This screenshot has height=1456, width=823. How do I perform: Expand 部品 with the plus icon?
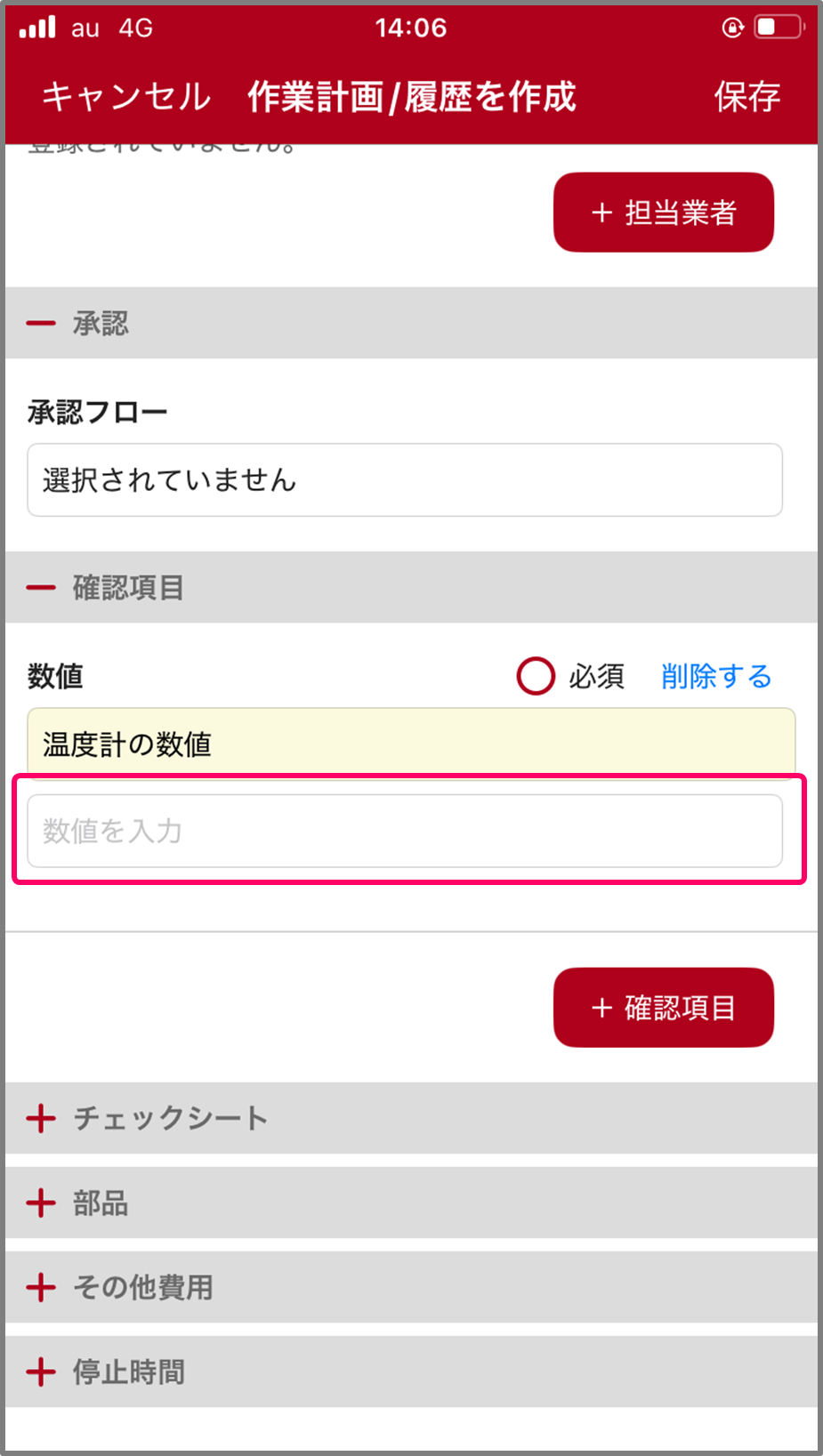pyautogui.click(x=41, y=1203)
